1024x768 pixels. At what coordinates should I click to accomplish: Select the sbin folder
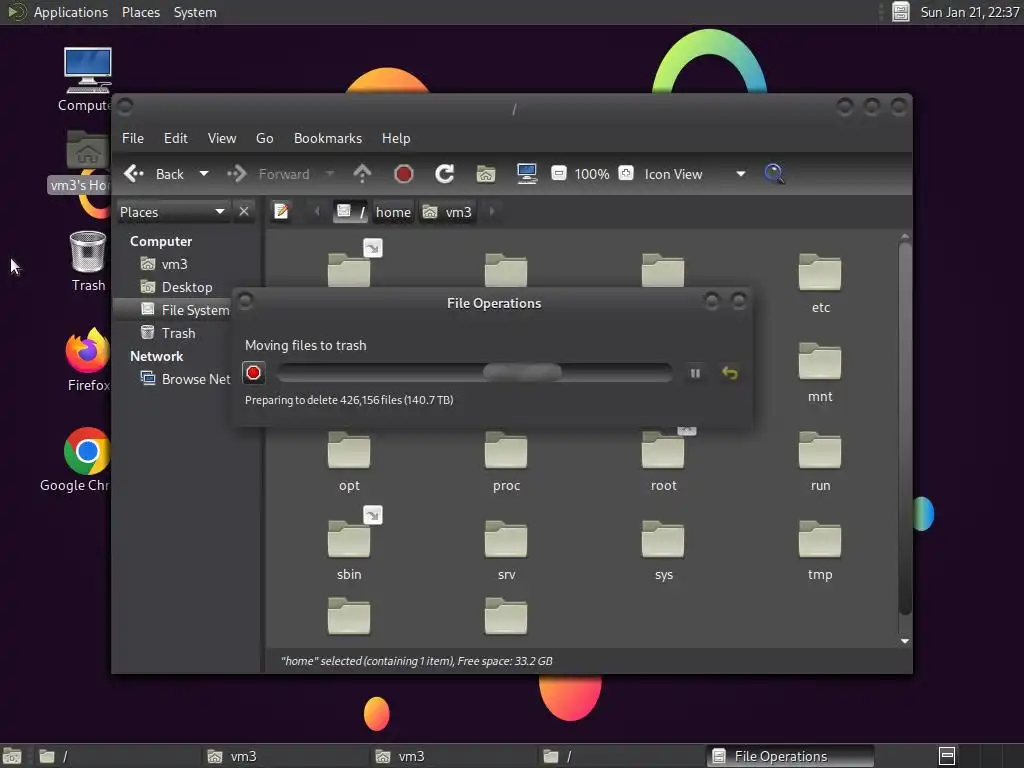click(349, 549)
